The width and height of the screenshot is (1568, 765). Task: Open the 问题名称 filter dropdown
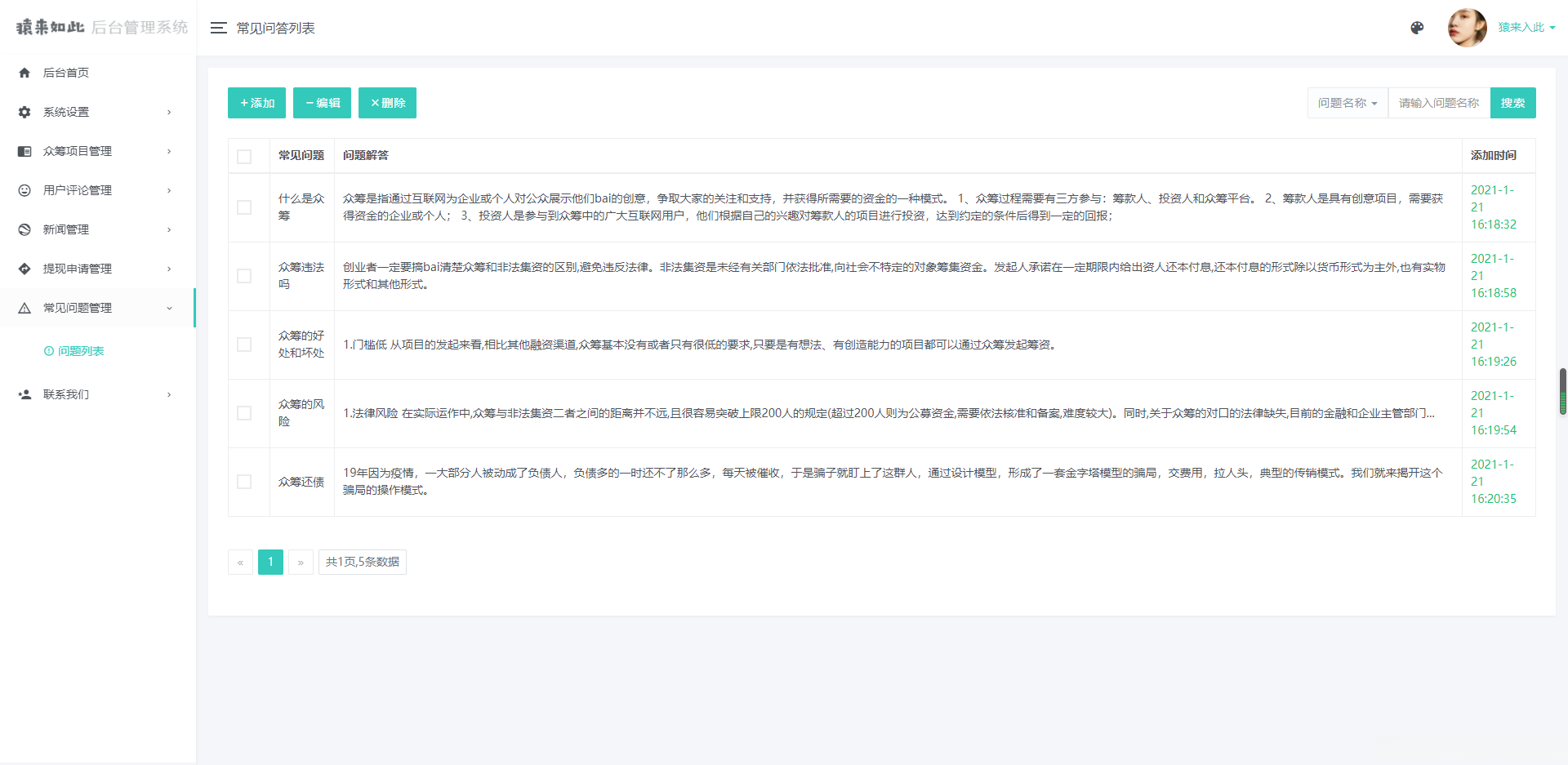tap(1347, 103)
